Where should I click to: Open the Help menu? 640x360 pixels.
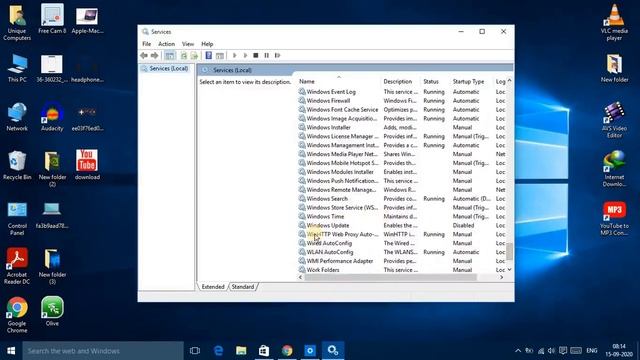tap(207, 44)
